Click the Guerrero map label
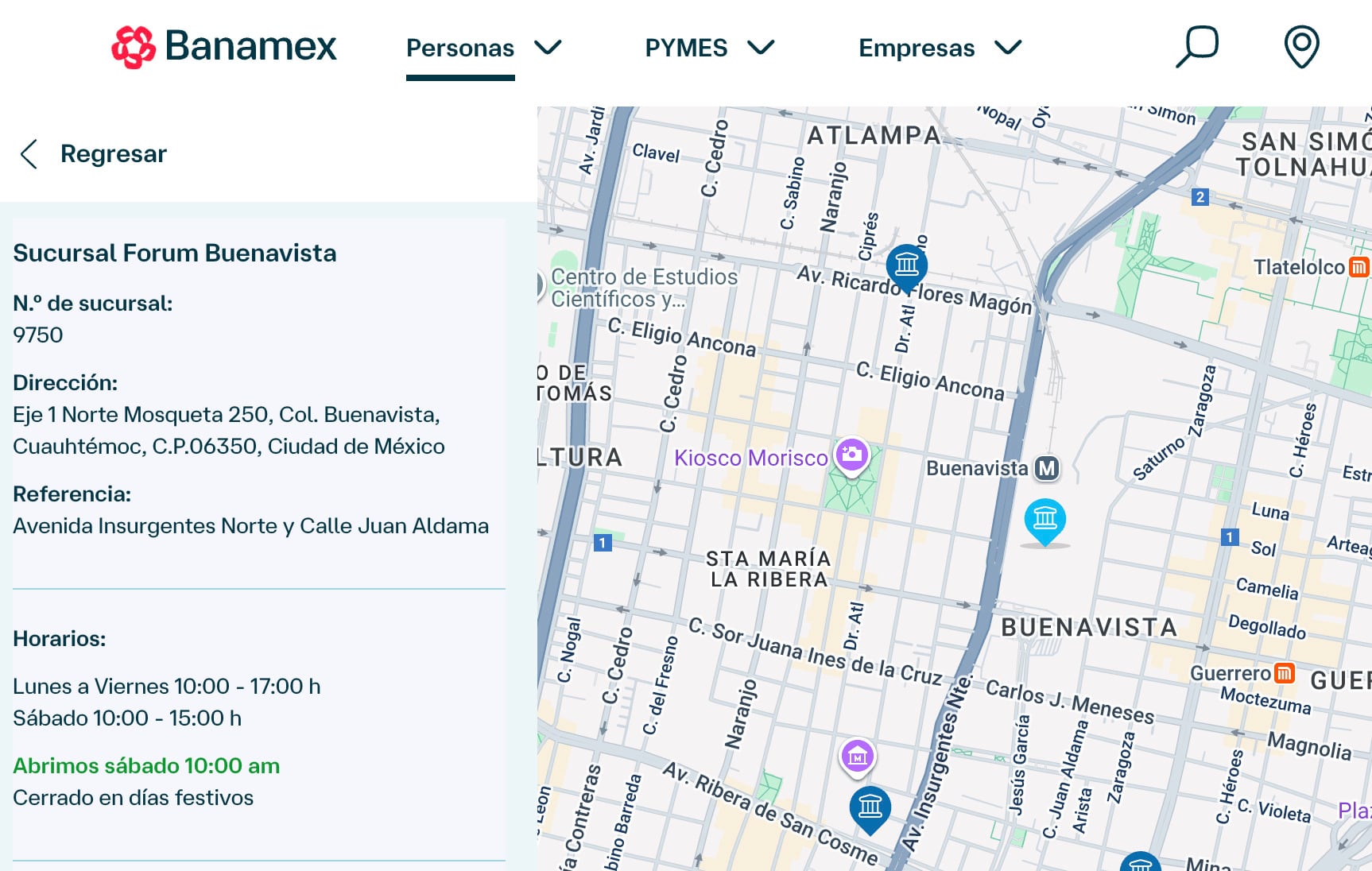The image size is (1372, 871). point(1230,673)
